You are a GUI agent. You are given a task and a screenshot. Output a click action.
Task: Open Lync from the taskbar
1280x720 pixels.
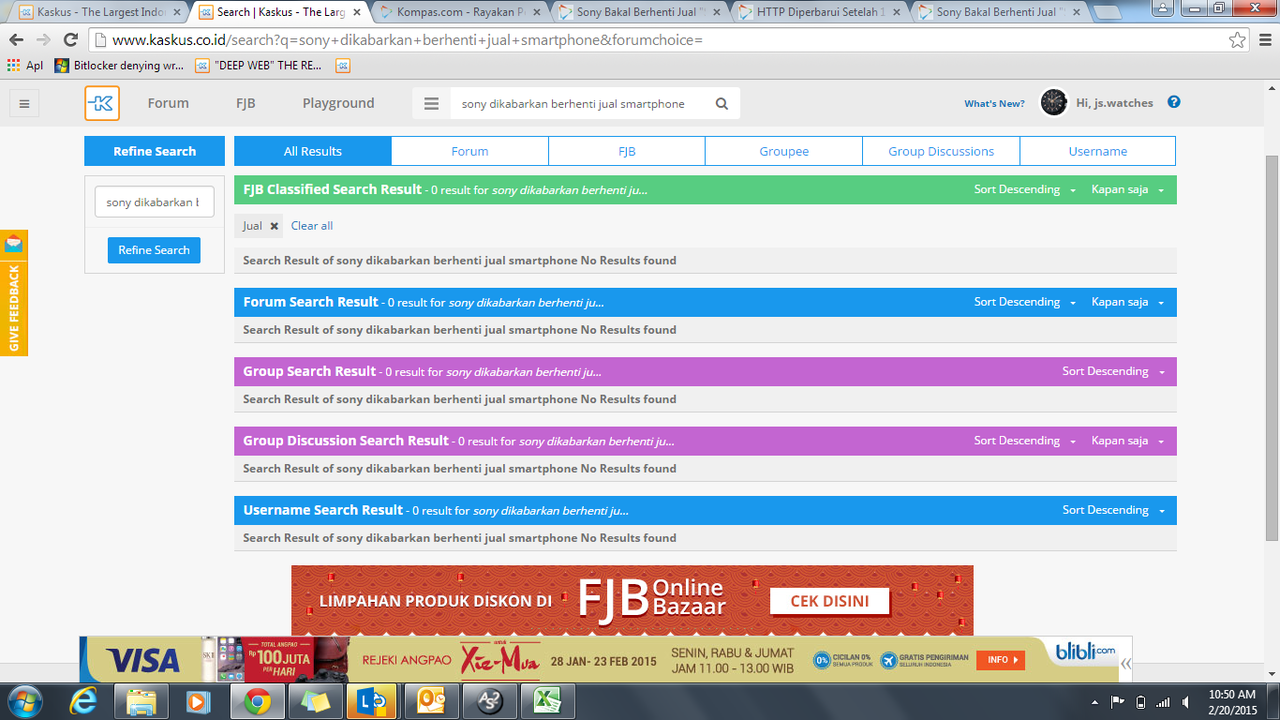coord(373,701)
